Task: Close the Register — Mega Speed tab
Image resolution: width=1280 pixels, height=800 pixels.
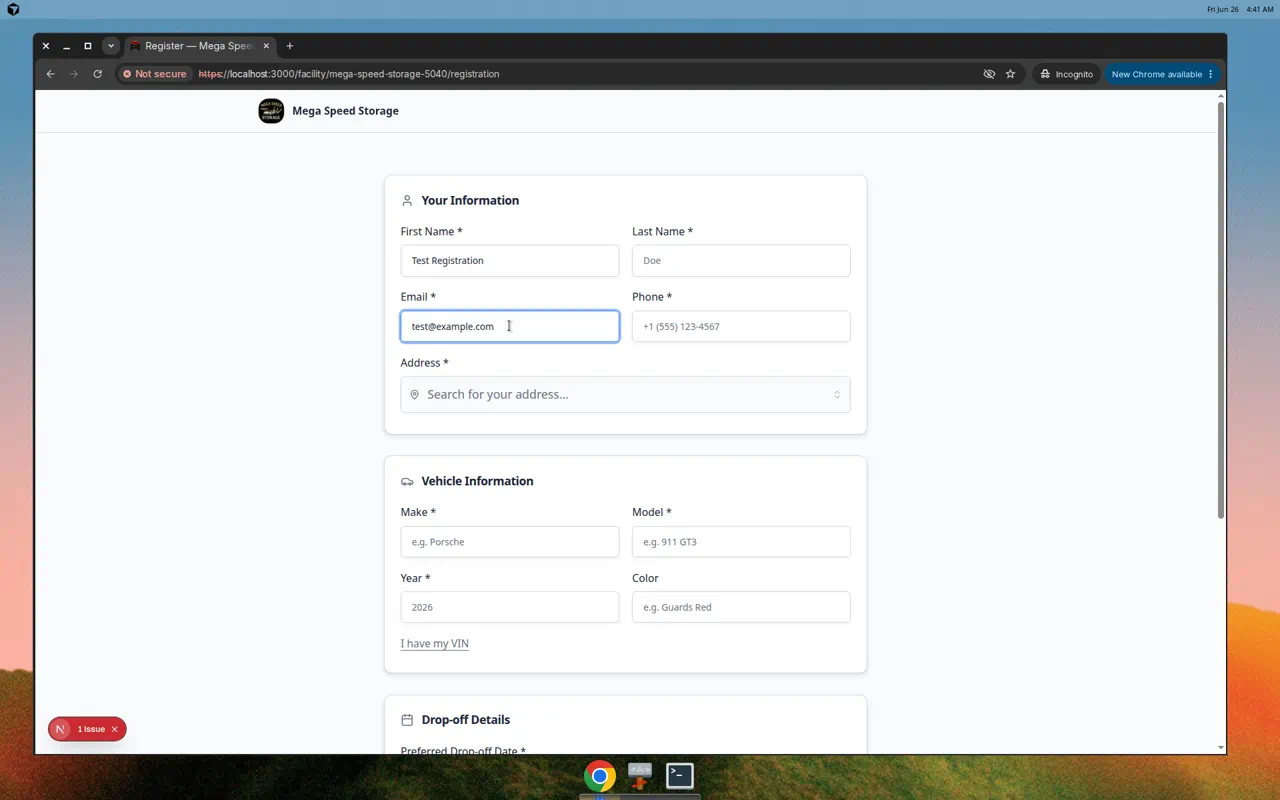Action: (266, 46)
